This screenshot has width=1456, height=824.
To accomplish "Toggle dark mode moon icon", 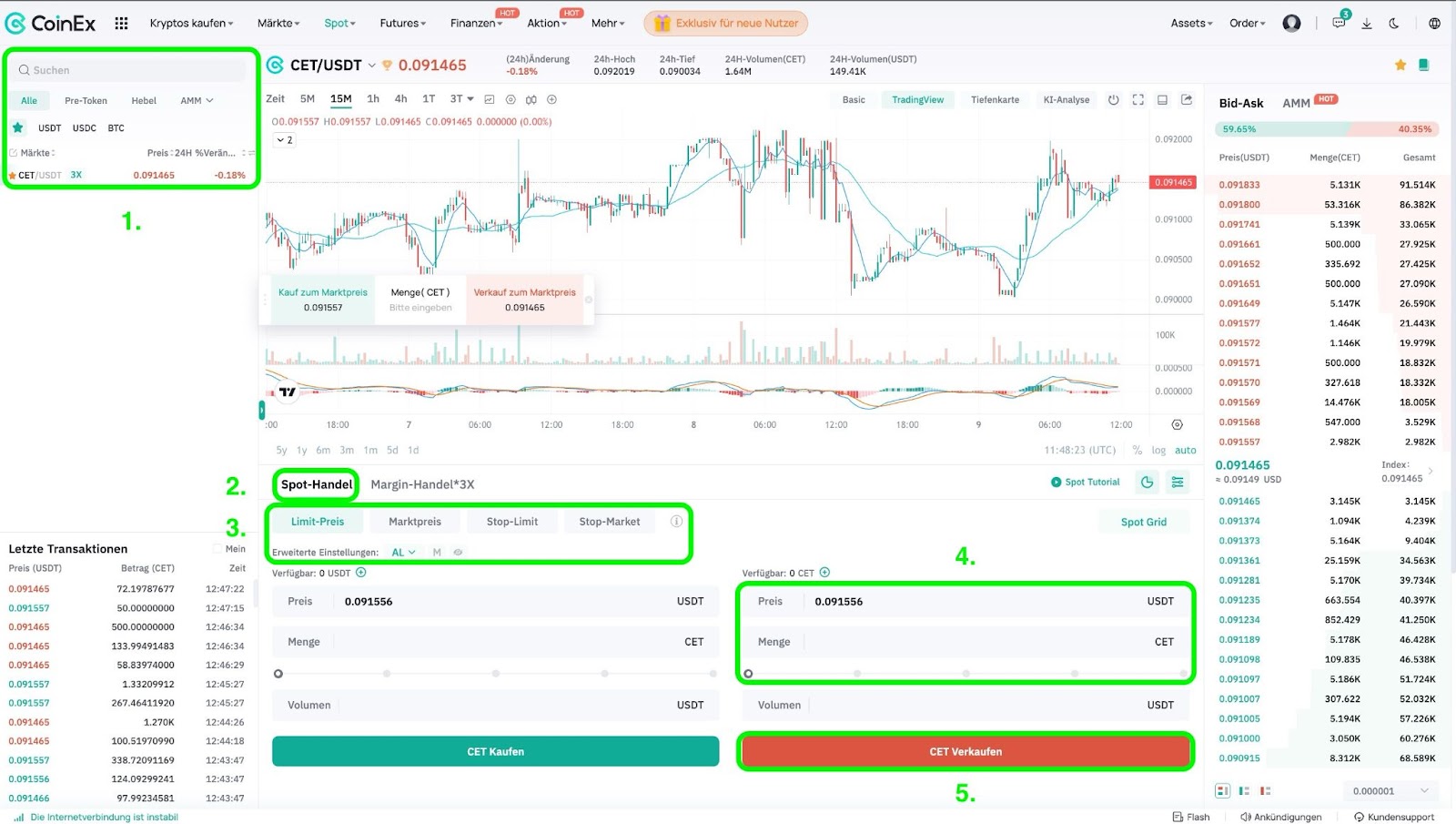I will click(x=1394, y=24).
